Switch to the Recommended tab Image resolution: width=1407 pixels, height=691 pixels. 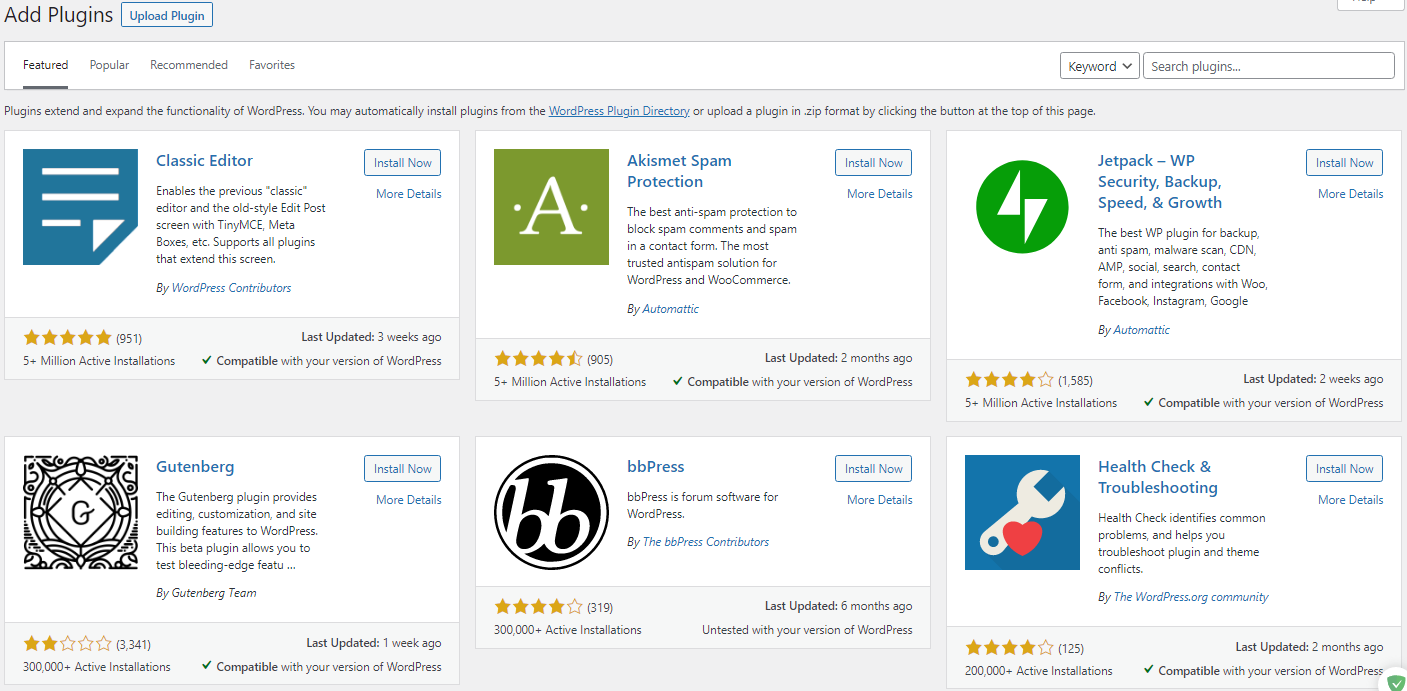pyautogui.click(x=189, y=65)
